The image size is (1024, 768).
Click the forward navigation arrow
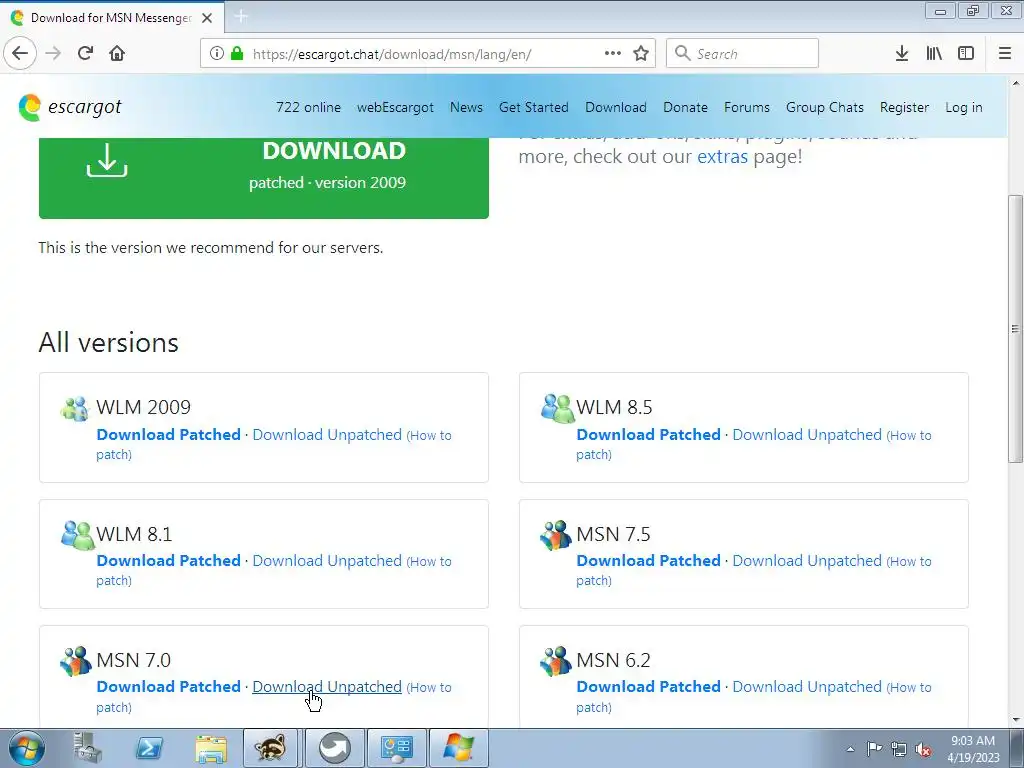pos(53,54)
